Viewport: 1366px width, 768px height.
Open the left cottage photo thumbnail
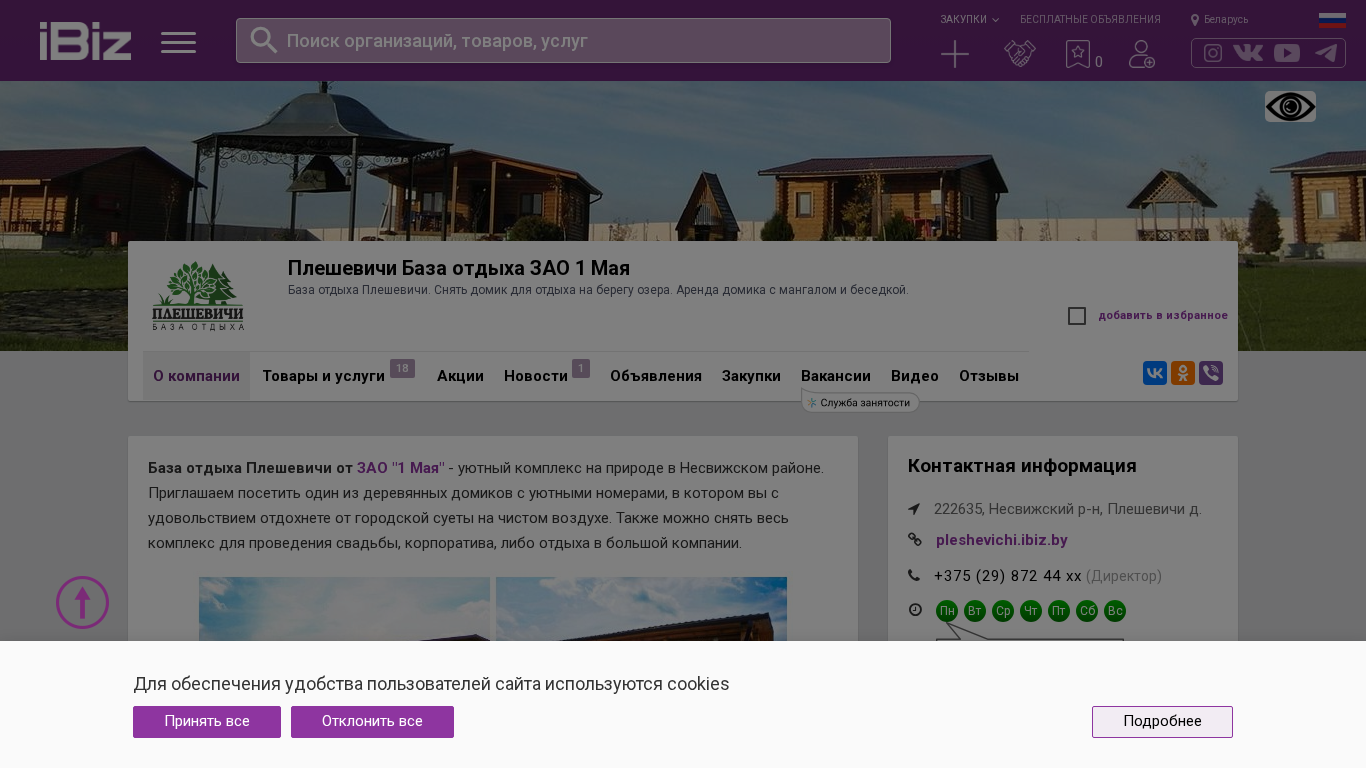(344, 608)
